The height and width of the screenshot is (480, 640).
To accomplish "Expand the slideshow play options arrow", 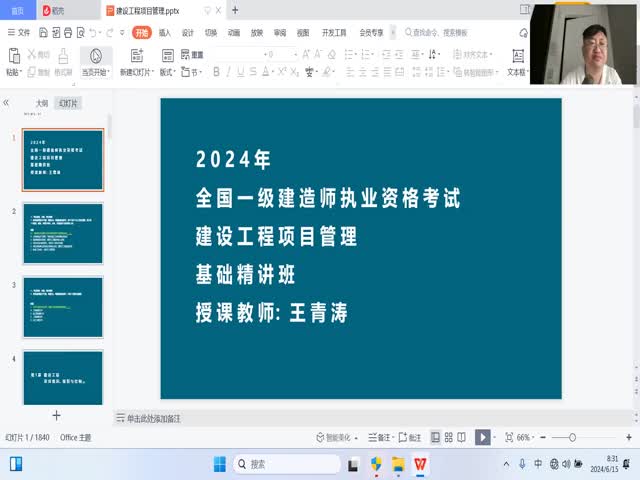I will click(x=494, y=438).
